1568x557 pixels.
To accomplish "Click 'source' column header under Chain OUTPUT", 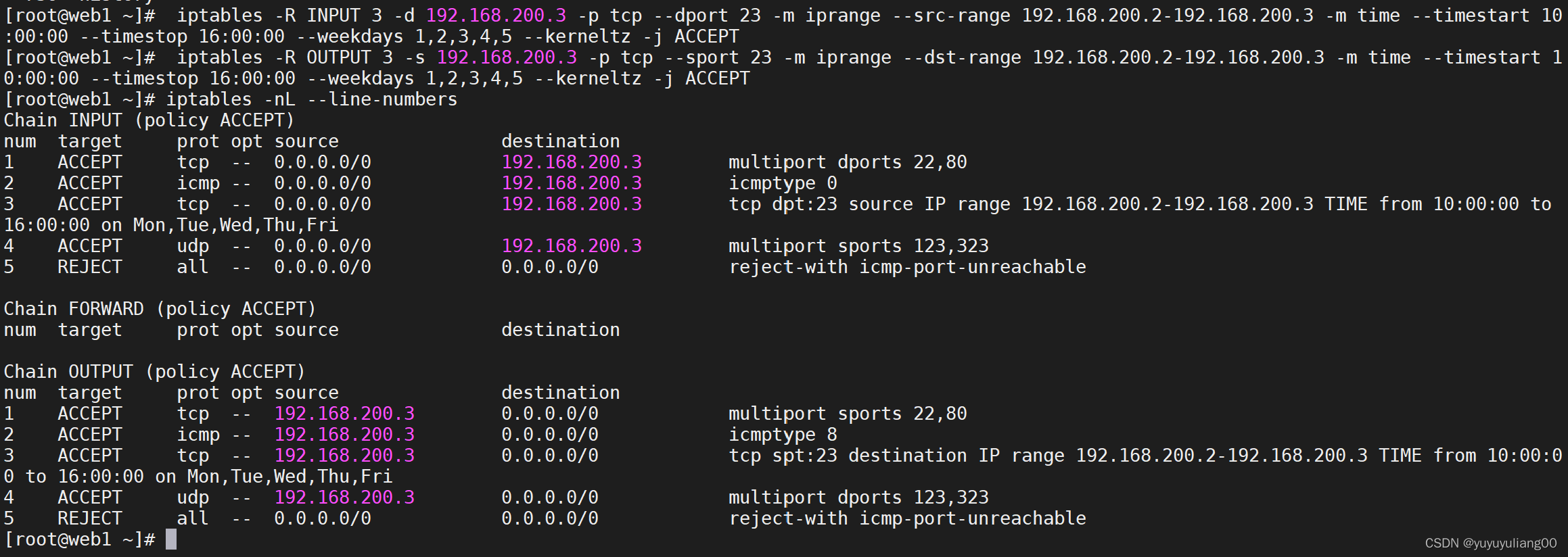I will 306,393.
